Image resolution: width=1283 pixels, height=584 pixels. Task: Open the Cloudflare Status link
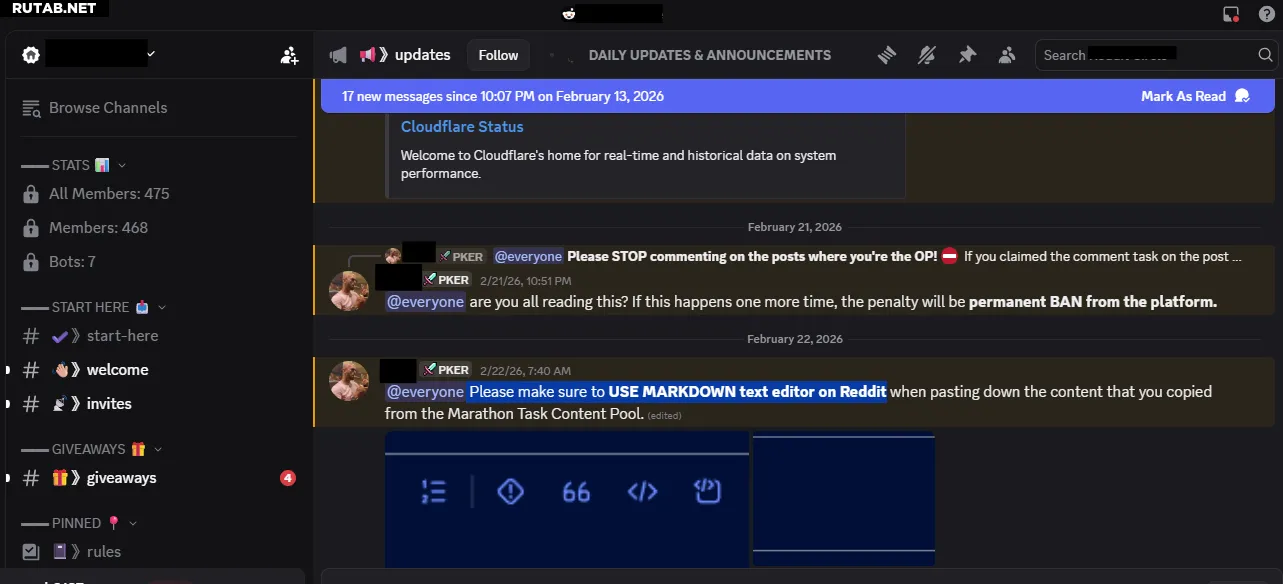[462, 127]
